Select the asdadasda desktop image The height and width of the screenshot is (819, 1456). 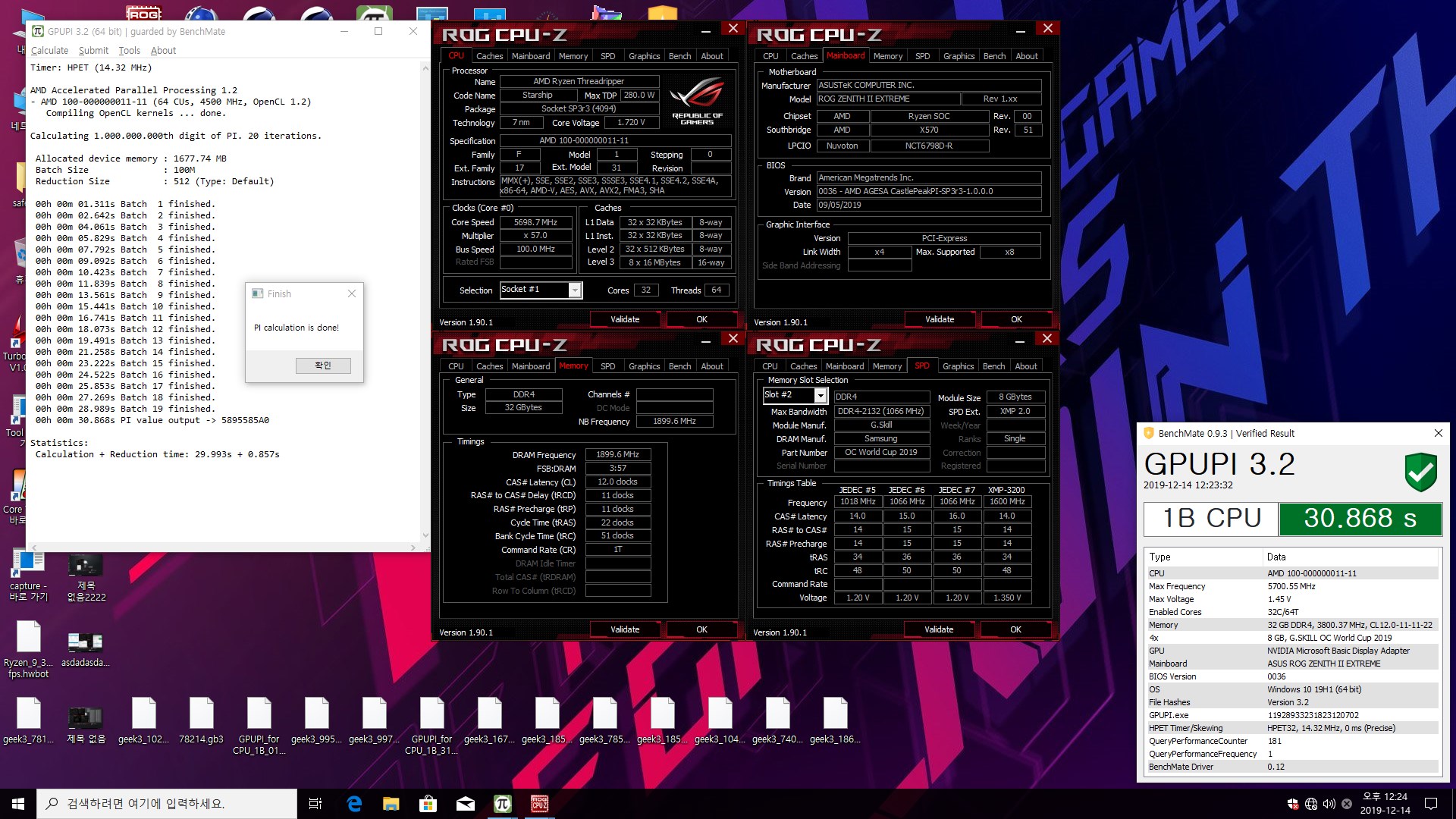point(86,649)
